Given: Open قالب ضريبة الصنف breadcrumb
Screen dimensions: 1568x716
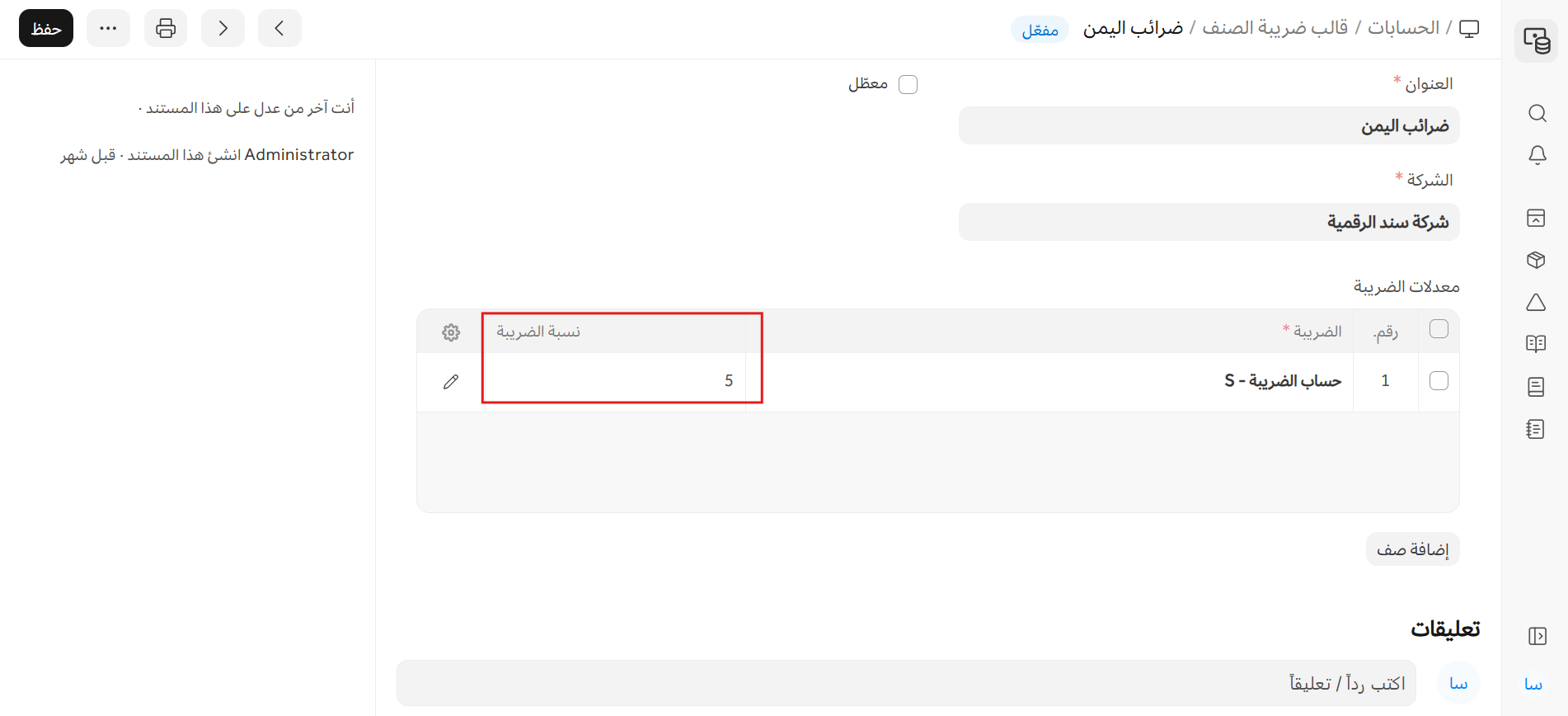Looking at the screenshot, I should coord(1275,28).
